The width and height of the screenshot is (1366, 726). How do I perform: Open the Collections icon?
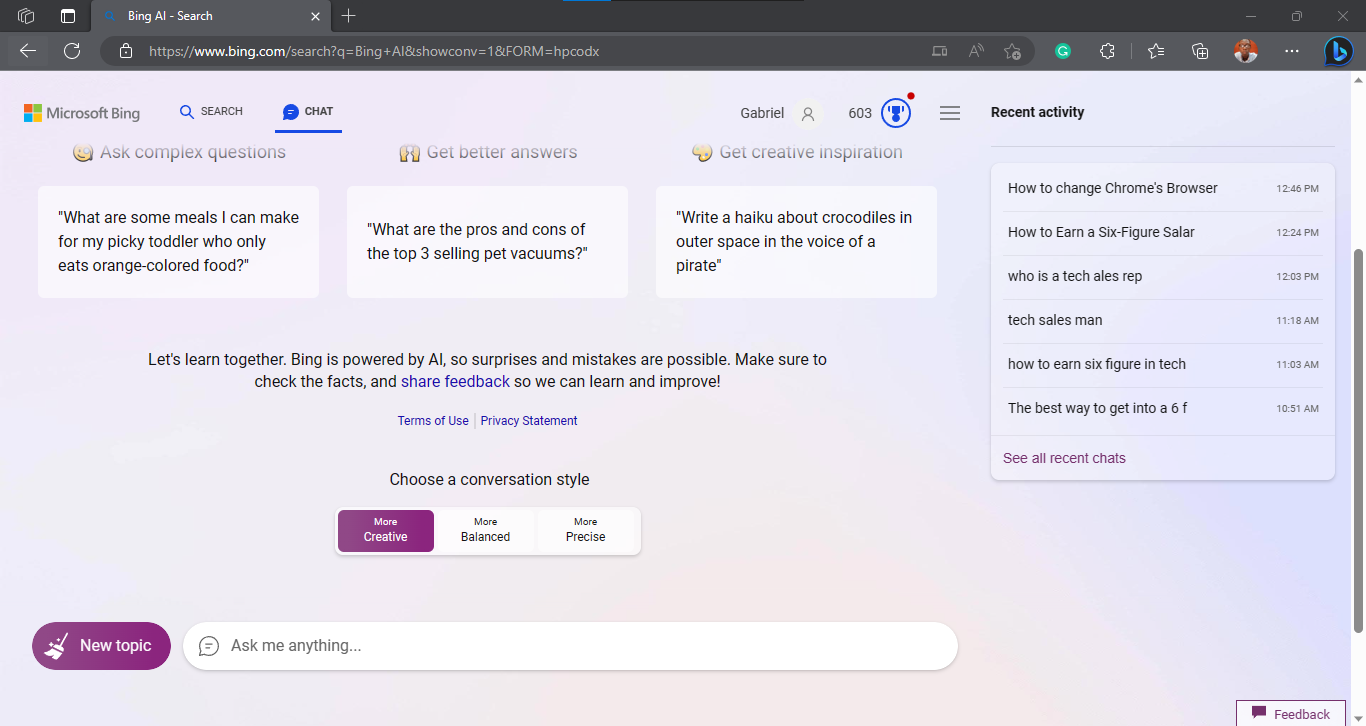point(1201,51)
